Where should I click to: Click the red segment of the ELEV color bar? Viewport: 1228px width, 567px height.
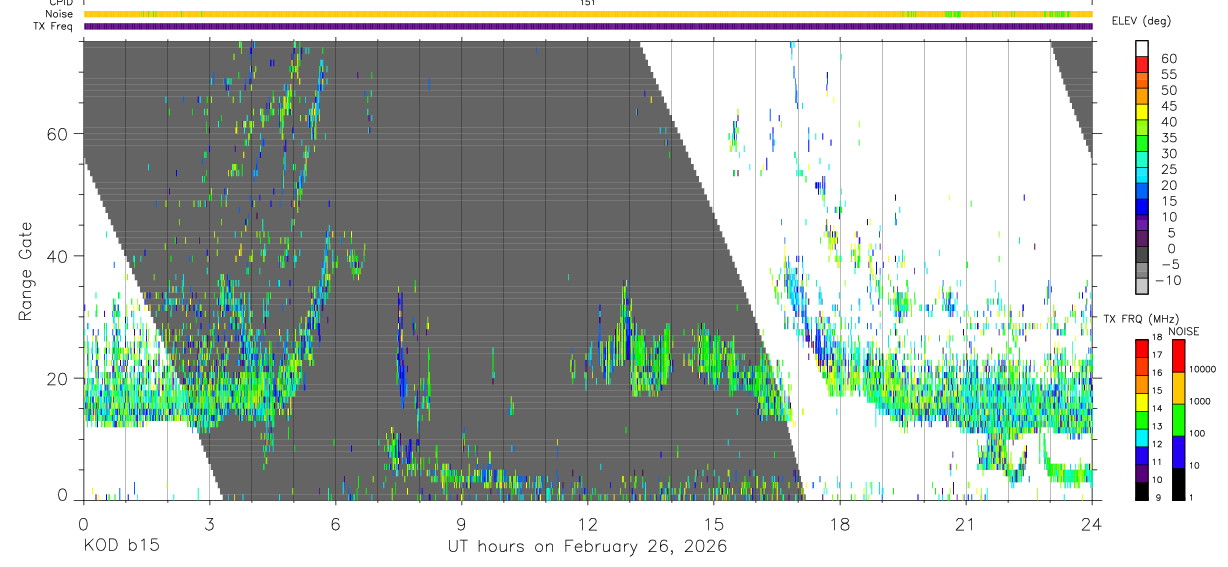pyautogui.click(x=1142, y=63)
